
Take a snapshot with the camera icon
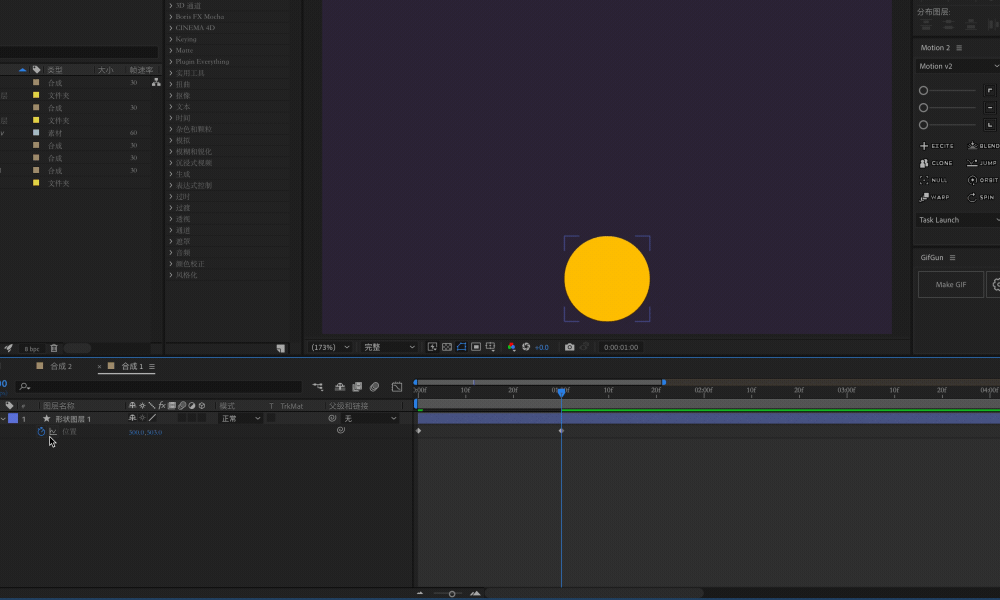(x=570, y=347)
